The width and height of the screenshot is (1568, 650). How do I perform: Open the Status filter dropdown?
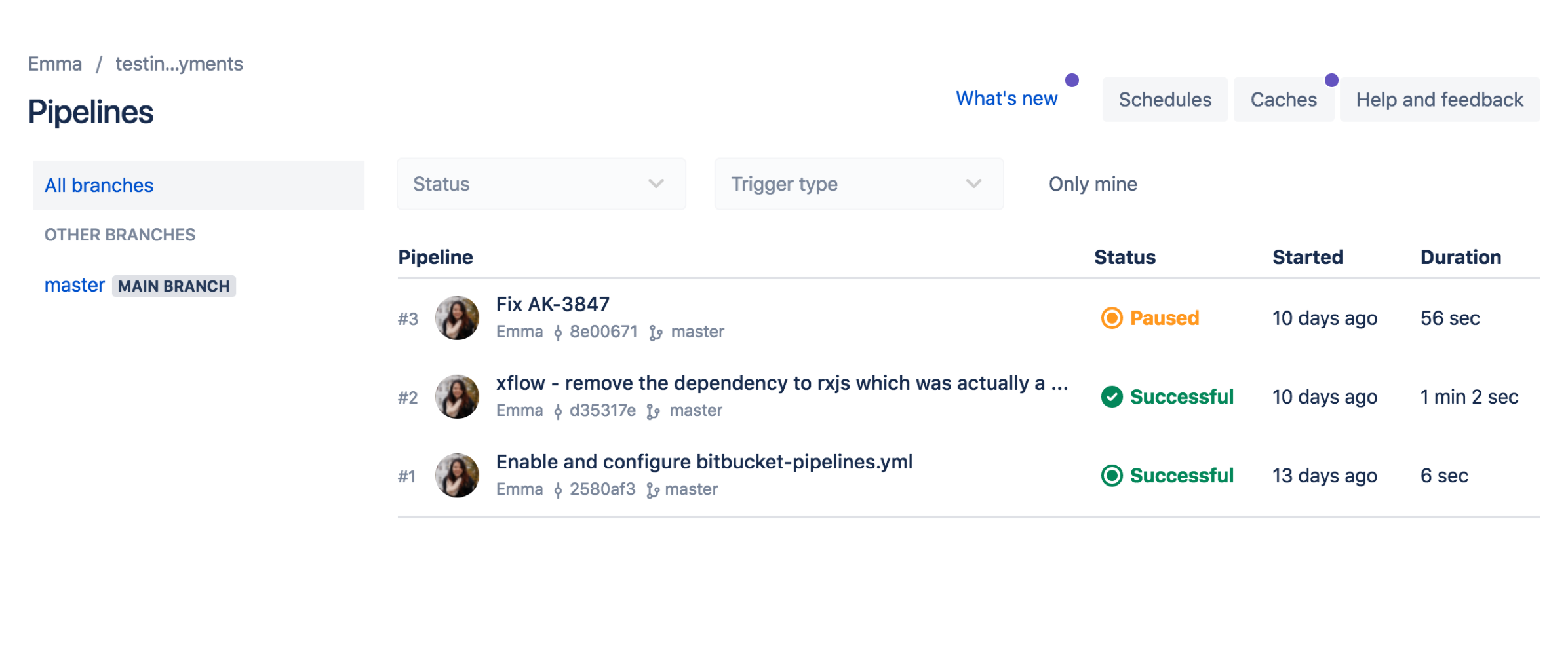[x=540, y=184]
